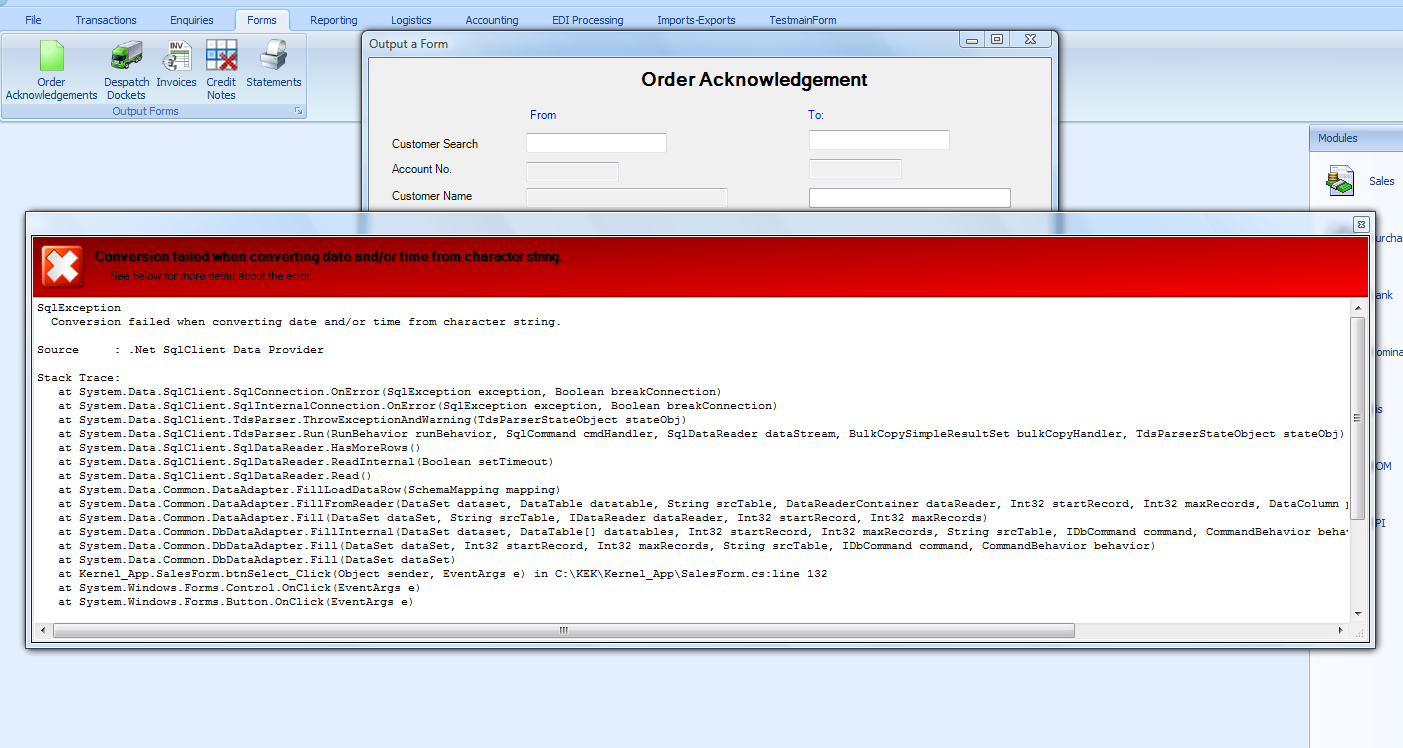The width and height of the screenshot is (1403, 748).
Task: Expand the Output Forms group launcher
Action: tap(298, 112)
